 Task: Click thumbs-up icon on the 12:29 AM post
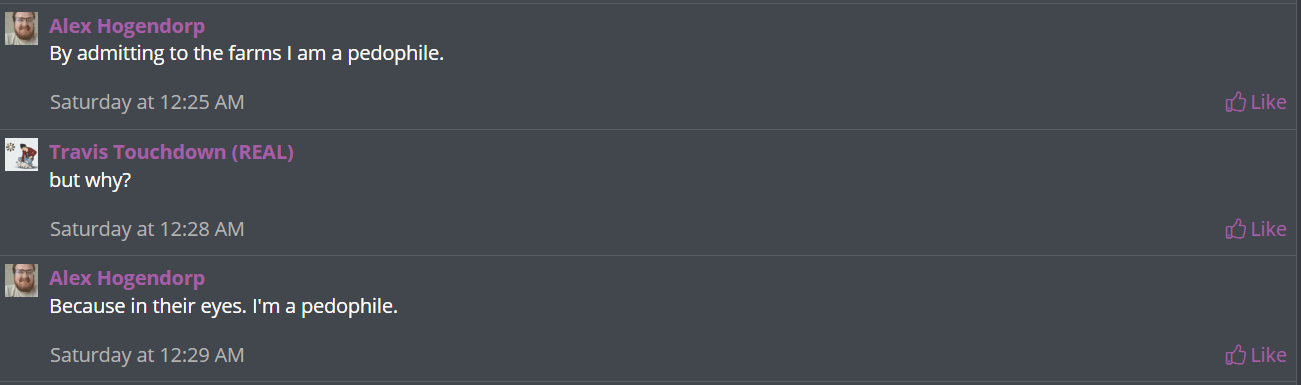click(x=1236, y=354)
